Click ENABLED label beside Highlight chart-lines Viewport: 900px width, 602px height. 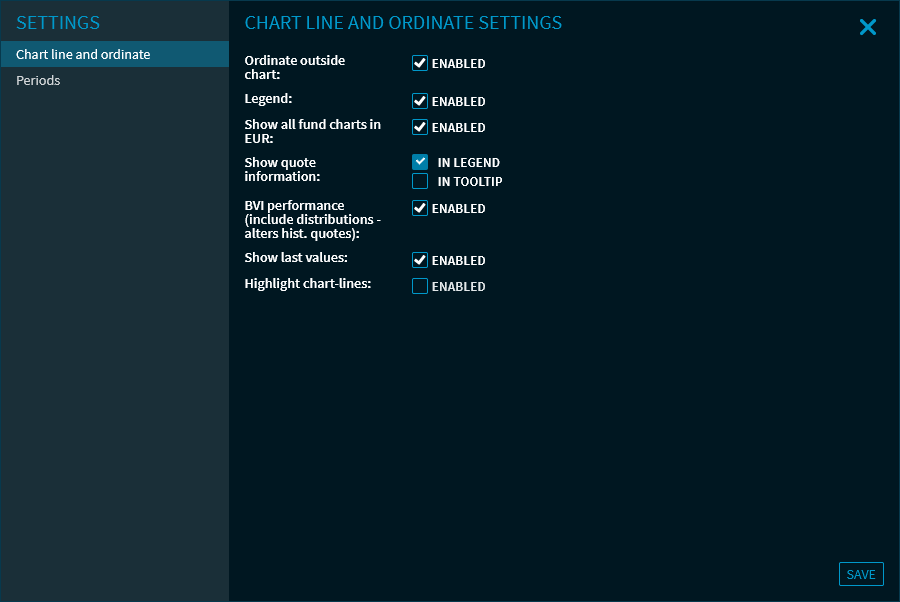pyautogui.click(x=458, y=287)
